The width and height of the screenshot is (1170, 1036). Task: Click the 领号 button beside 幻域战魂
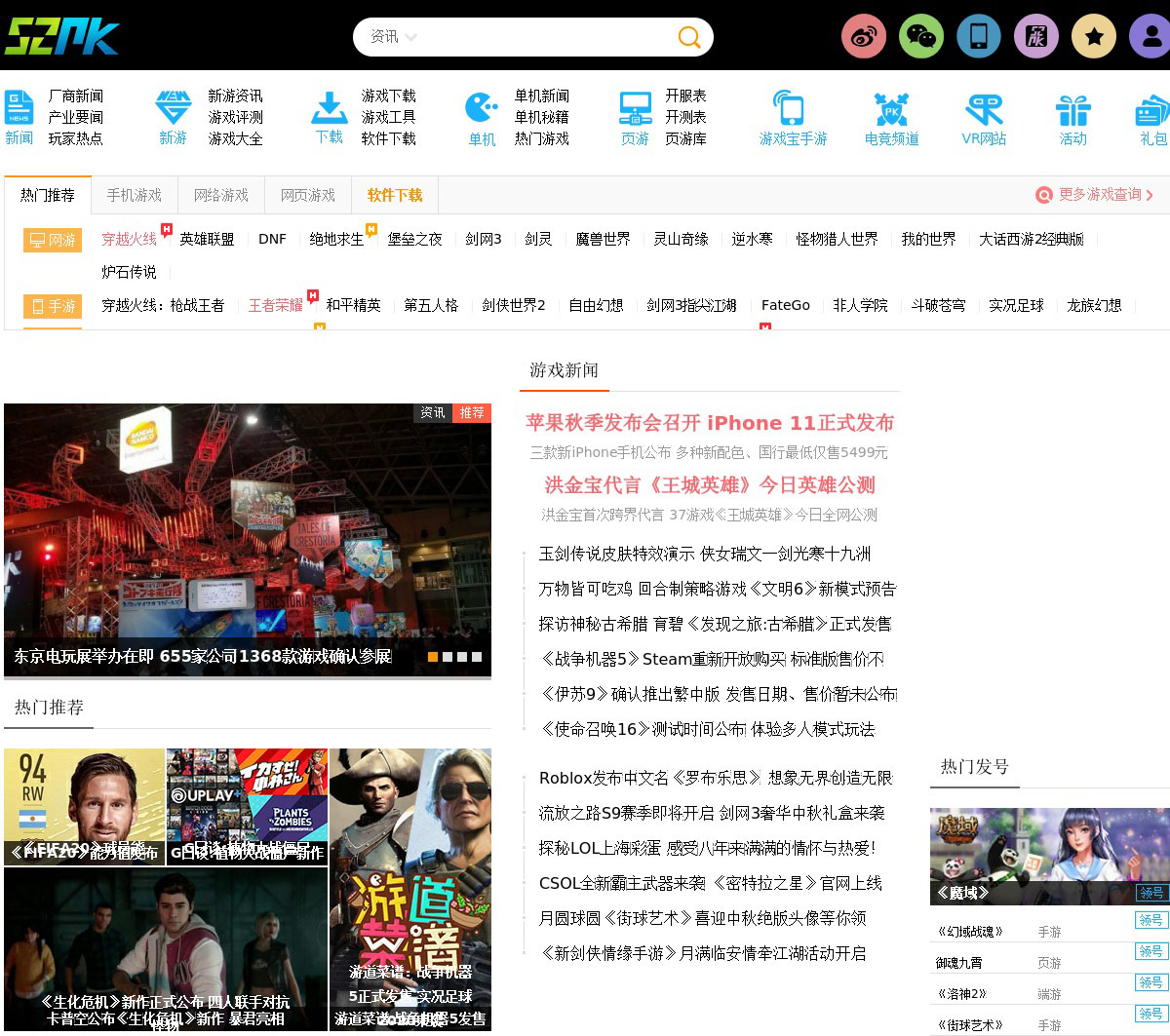click(1150, 920)
